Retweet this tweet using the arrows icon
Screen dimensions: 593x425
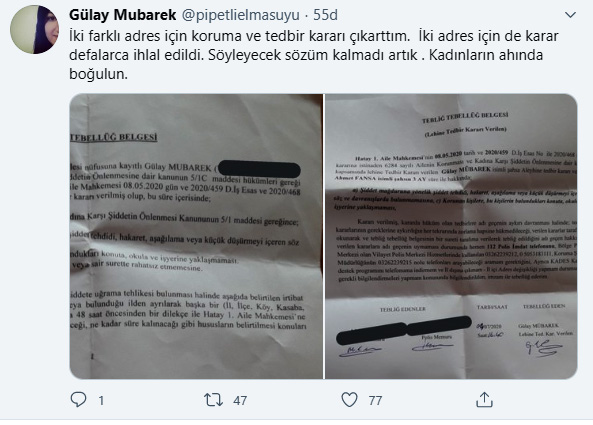click(x=213, y=400)
